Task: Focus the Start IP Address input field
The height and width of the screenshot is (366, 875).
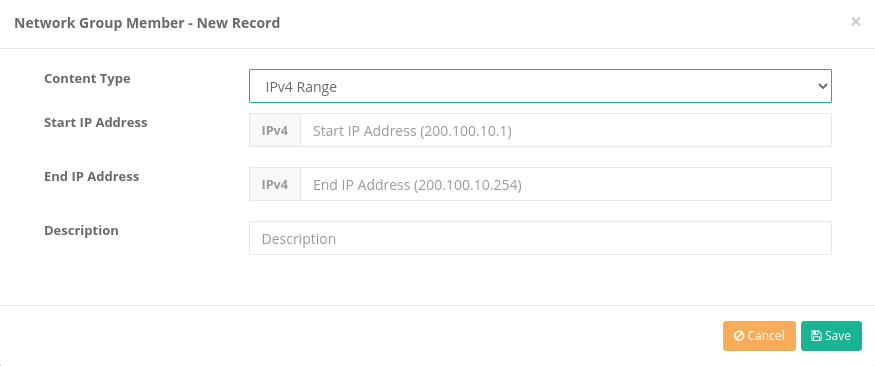Action: pos(566,131)
